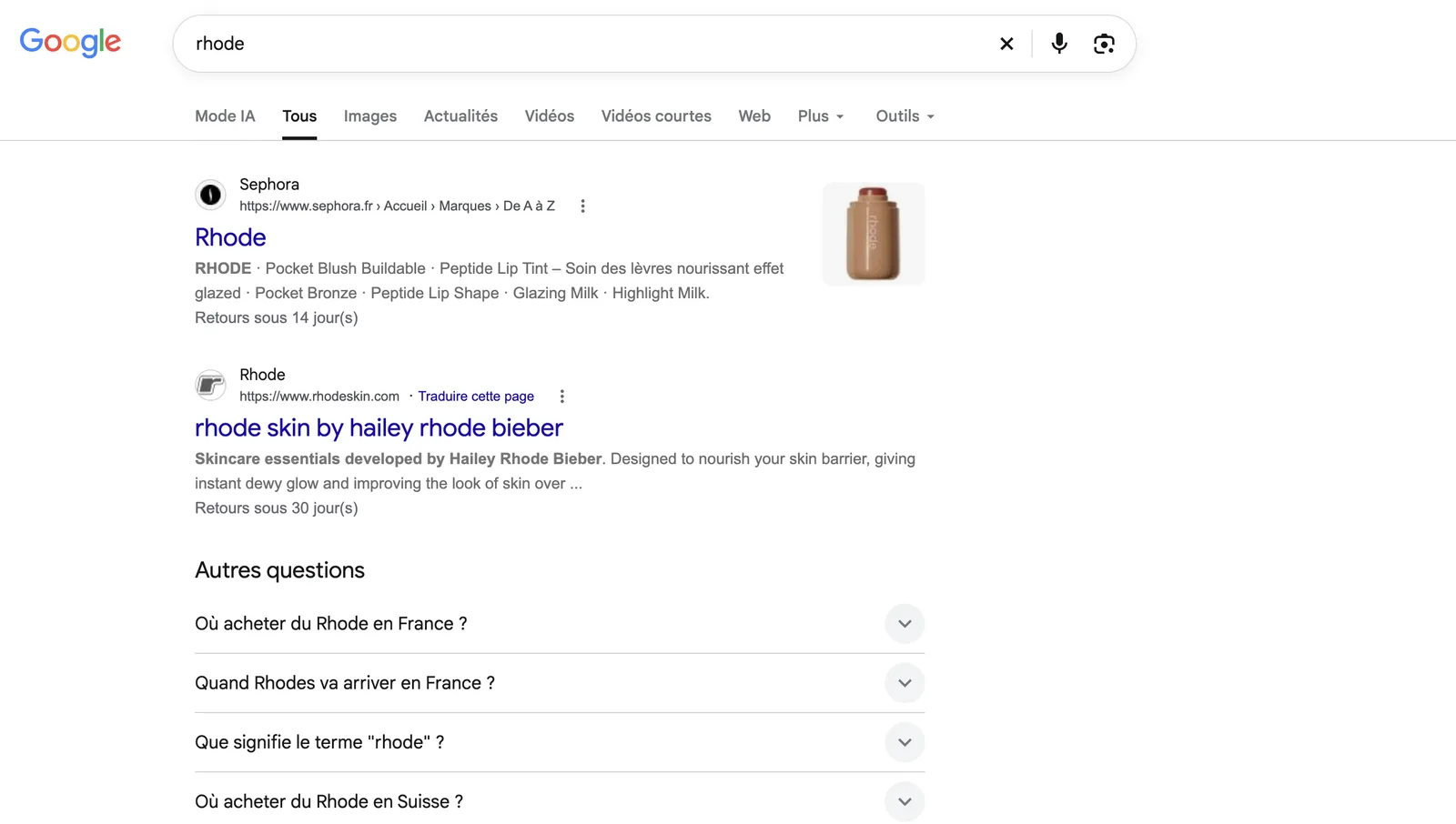Click the Autres questions heading
Viewport: 1456px width, 824px height.
click(x=279, y=570)
